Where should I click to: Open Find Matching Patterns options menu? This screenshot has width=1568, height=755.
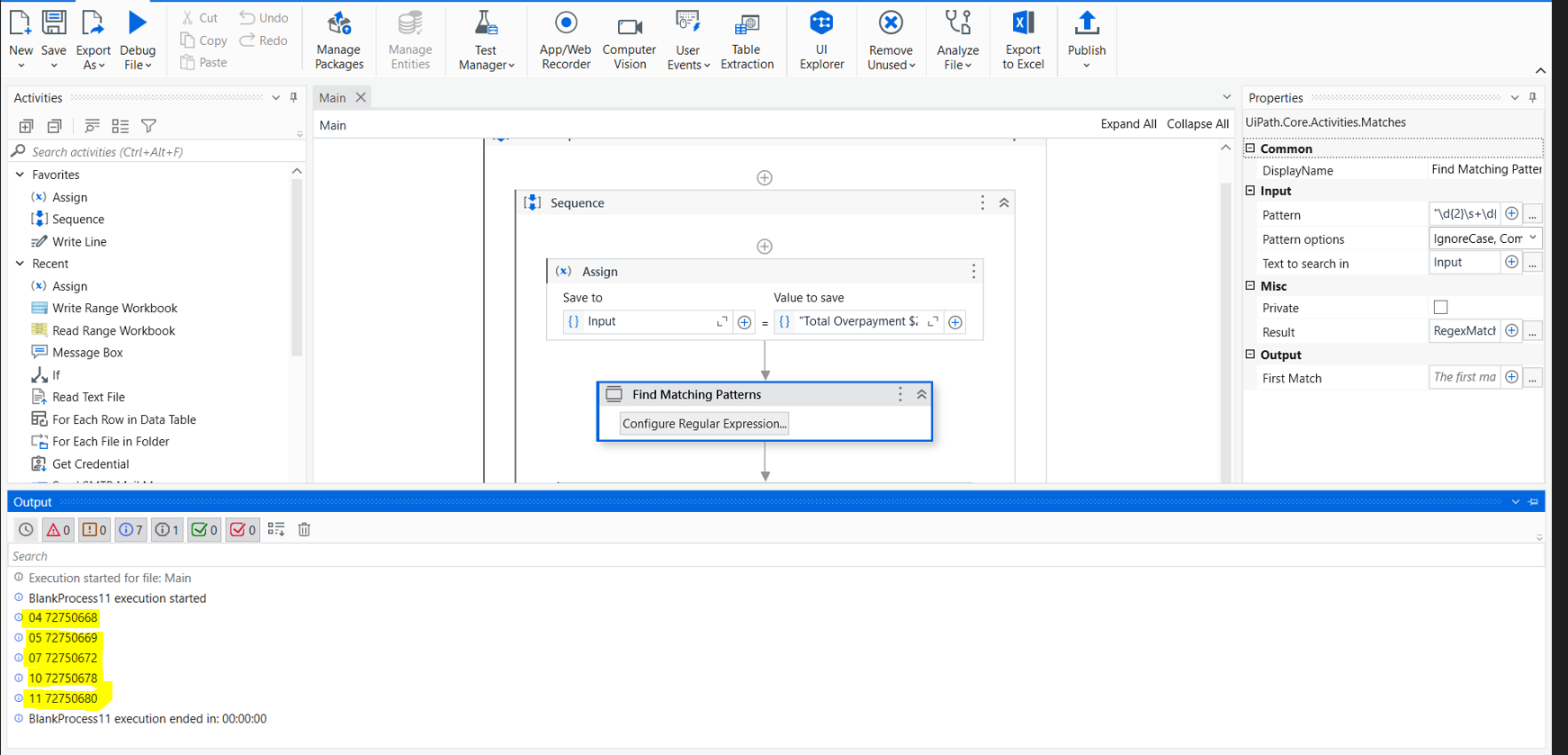[x=900, y=395]
